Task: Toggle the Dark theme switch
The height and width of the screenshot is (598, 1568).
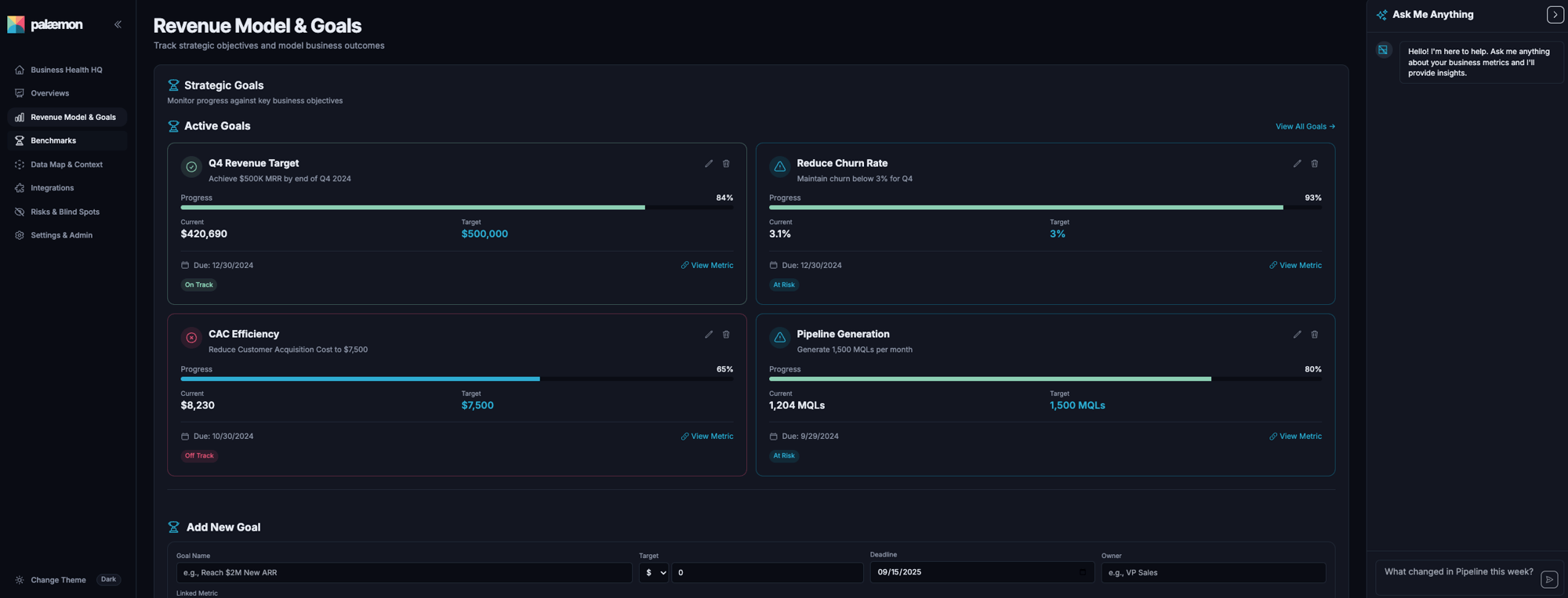Action: pyautogui.click(x=108, y=580)
